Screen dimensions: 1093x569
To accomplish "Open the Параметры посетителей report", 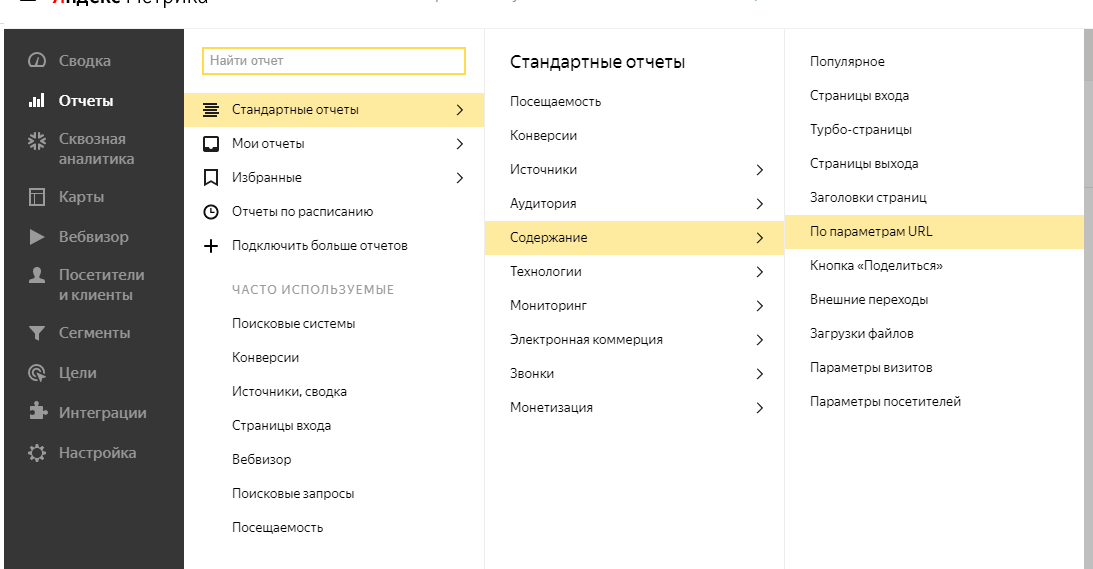I will (885, 402).
